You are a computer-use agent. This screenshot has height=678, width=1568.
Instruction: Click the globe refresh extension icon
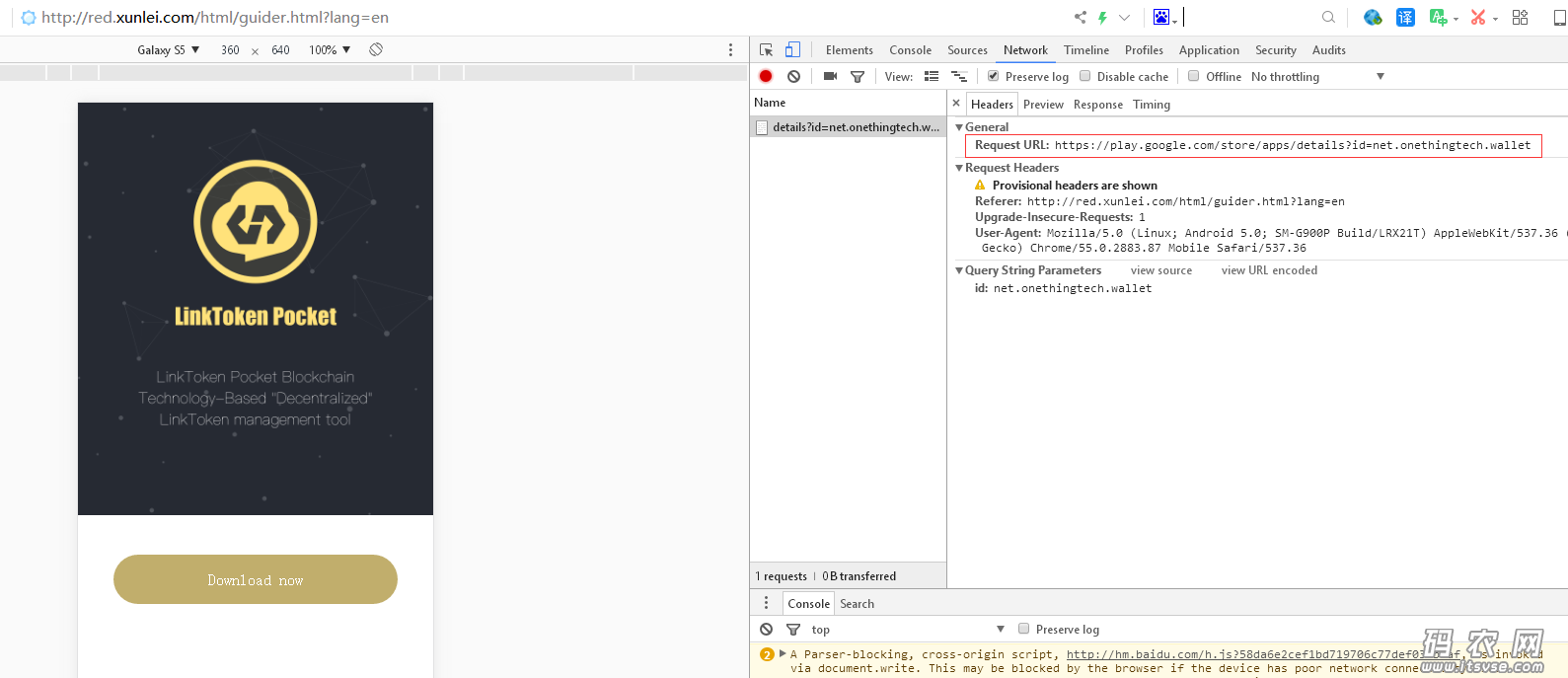coord(1373,17)
